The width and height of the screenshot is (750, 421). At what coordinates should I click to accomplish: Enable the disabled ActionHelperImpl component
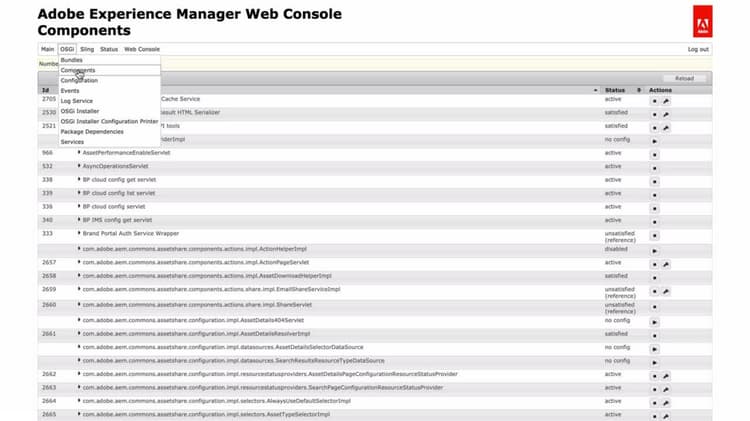[x=654, y=251]
